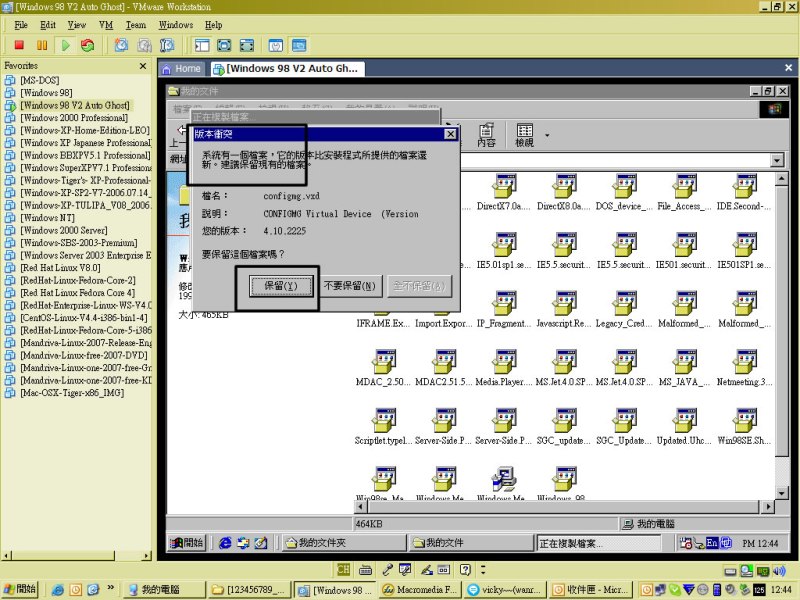
Task: Select the MDAC_2.50 file icon
Action: pos(383,368)
